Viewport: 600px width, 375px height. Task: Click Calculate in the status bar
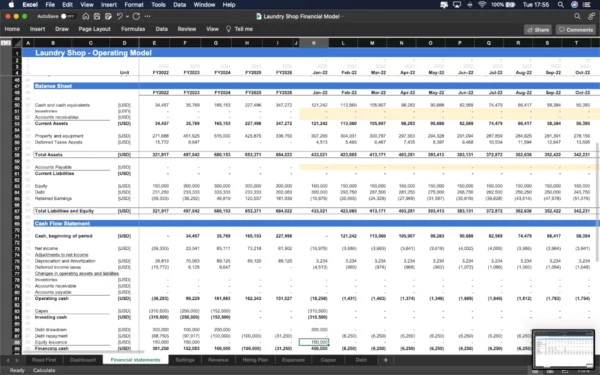44,370
